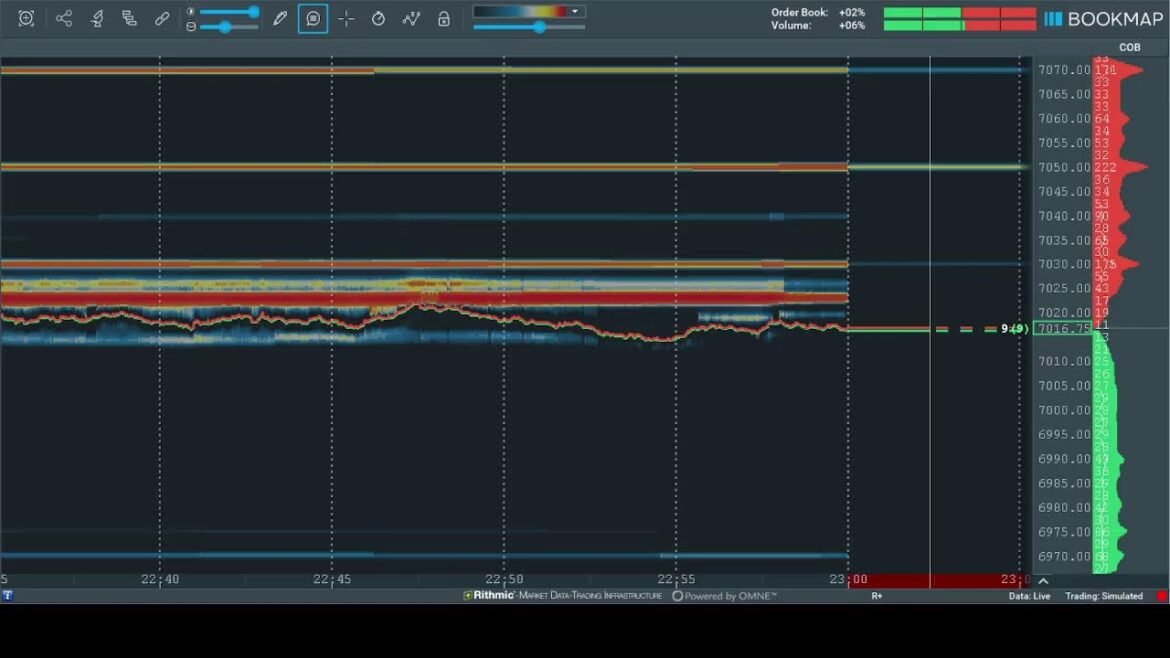Open the heatmap color palette dropdown
1170x658 pixels.
573,10
